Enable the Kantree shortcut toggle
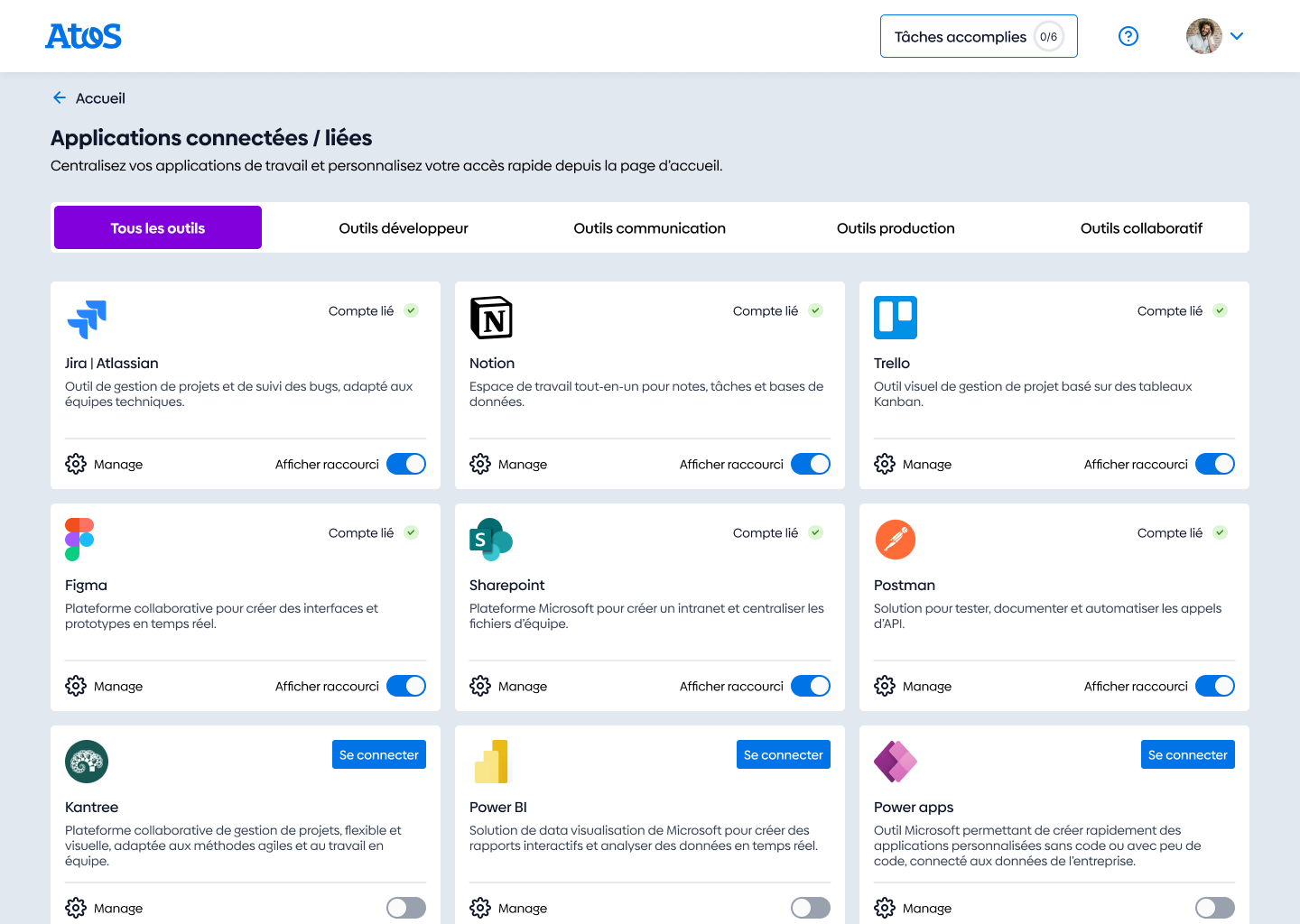This screenshot has width=1300, height=924. click(x=406, y=908)
